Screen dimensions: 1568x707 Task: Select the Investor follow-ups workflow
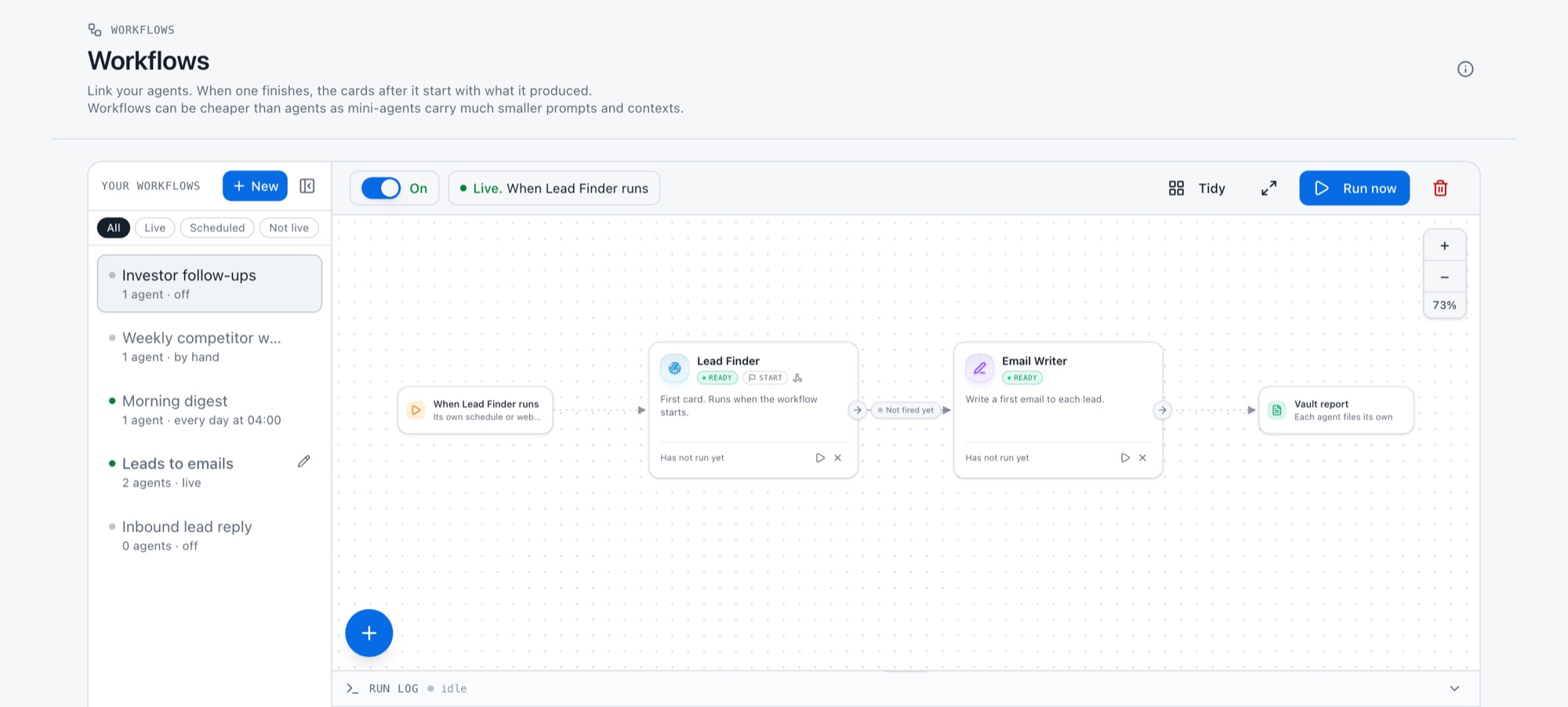(209, 284)
